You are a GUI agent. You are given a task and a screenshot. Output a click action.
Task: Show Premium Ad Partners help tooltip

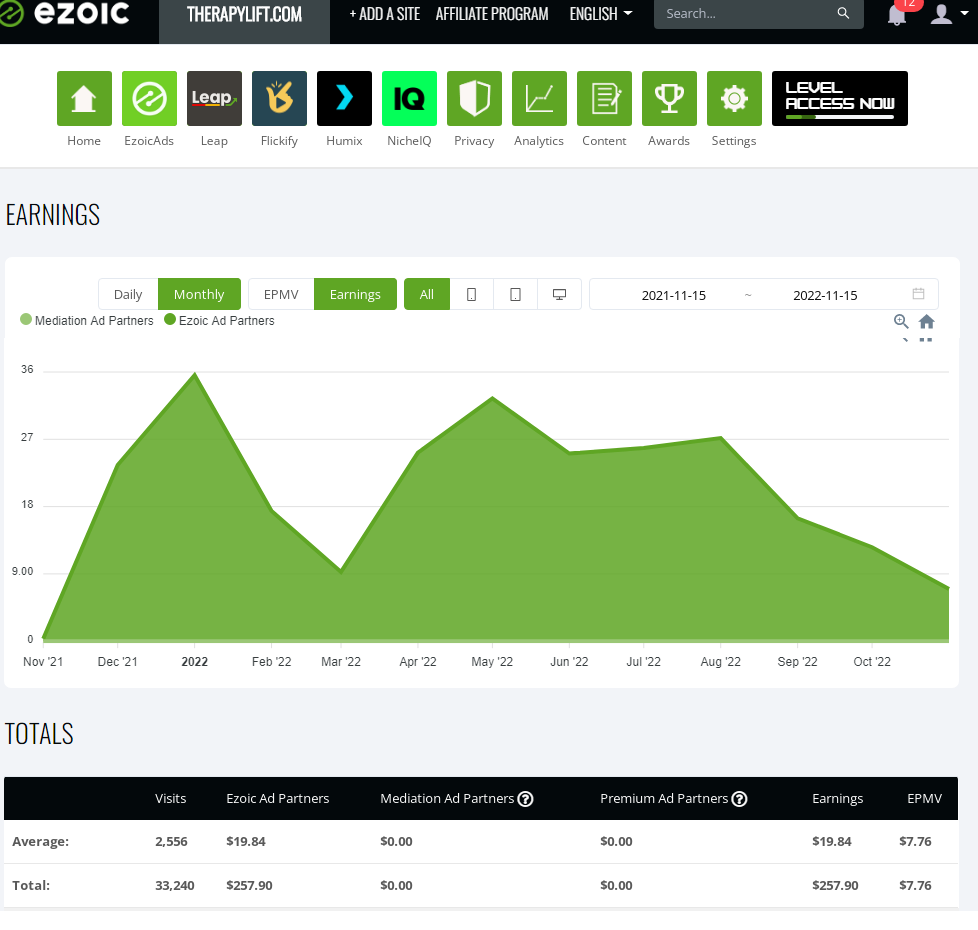tap(739, 799)
